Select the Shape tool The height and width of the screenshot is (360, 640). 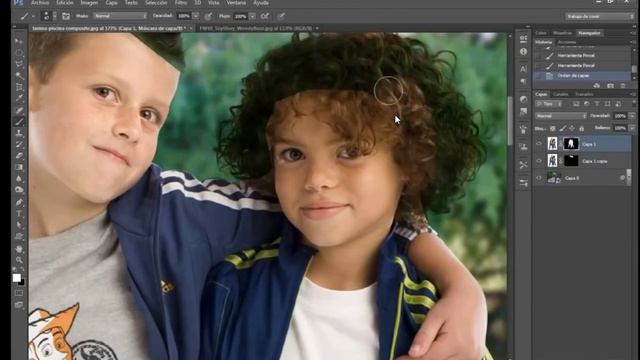tap(19, 236)
